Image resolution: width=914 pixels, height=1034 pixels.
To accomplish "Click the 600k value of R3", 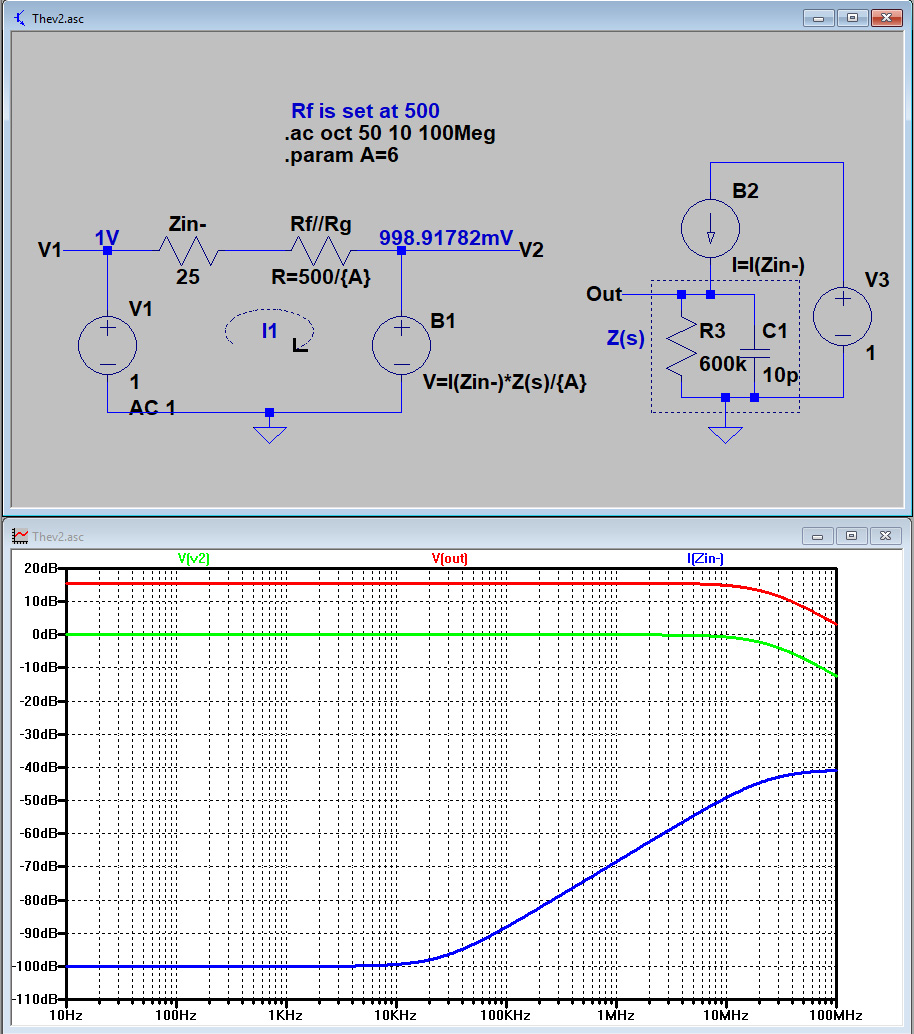I will (x=723, y=363).
